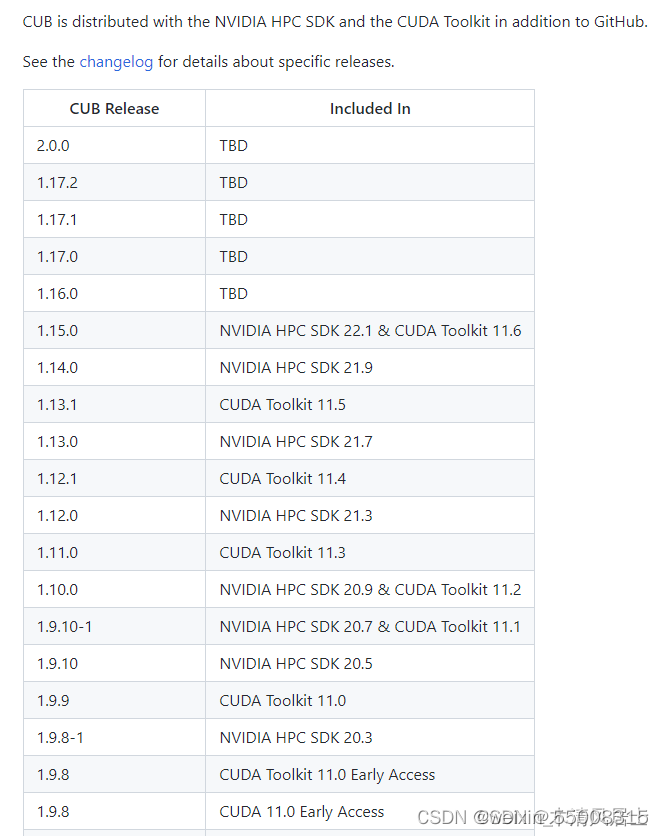This screenshot has height=836, width=664.
Task: Select the "NVIDIA HPC SDK 20.3" cell
Action: click(370, 737)
